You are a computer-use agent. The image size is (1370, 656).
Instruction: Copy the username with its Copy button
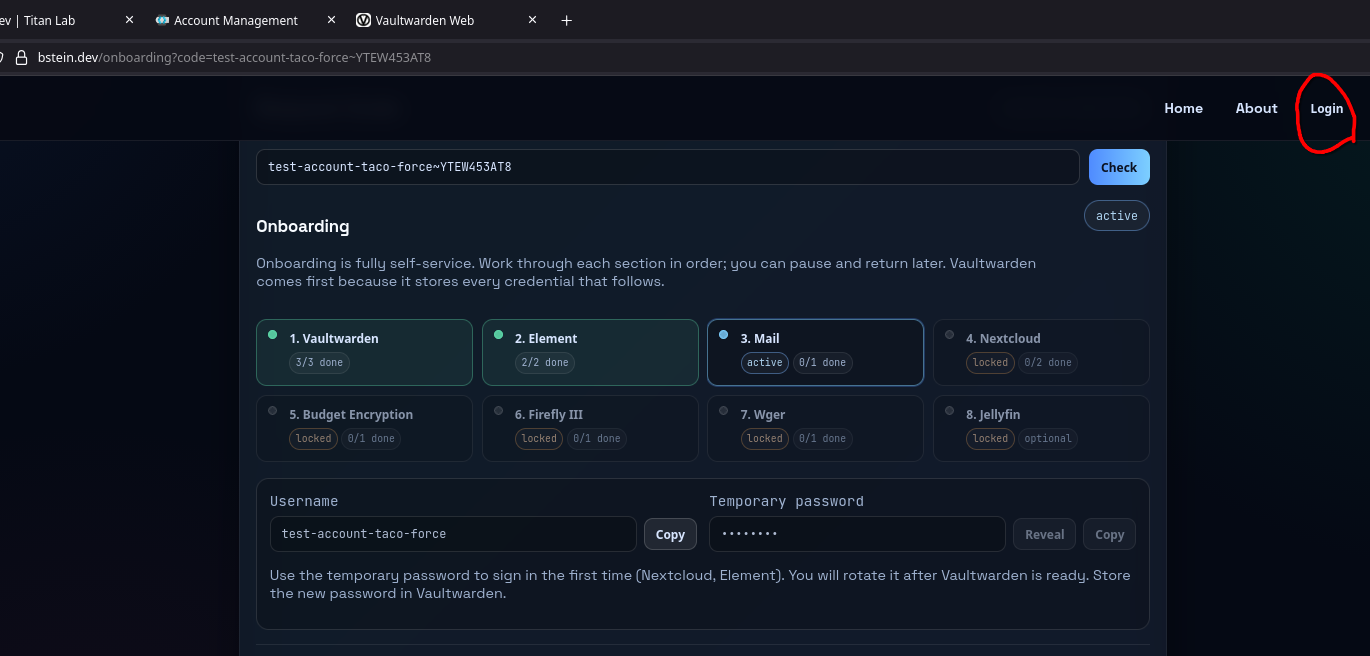pyautogui.click(x=669, y=535)
